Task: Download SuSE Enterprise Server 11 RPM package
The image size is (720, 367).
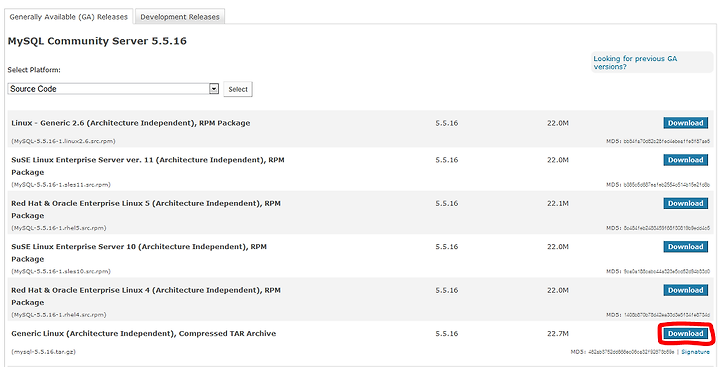Action: (x=685, y=160)
